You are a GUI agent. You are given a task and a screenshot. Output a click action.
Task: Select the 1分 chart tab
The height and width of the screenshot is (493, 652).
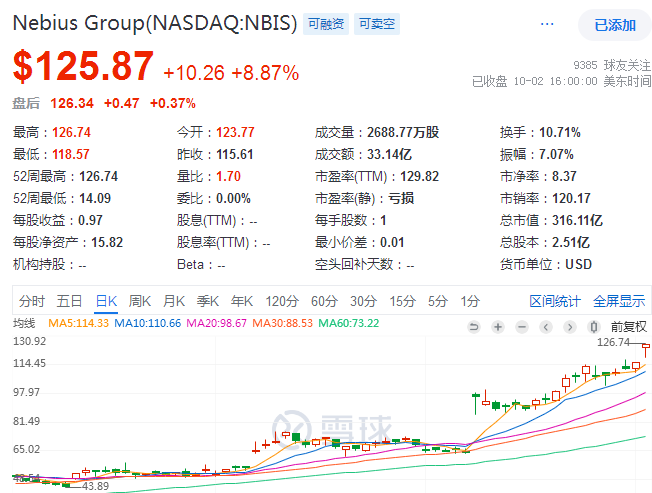point(470,301)
